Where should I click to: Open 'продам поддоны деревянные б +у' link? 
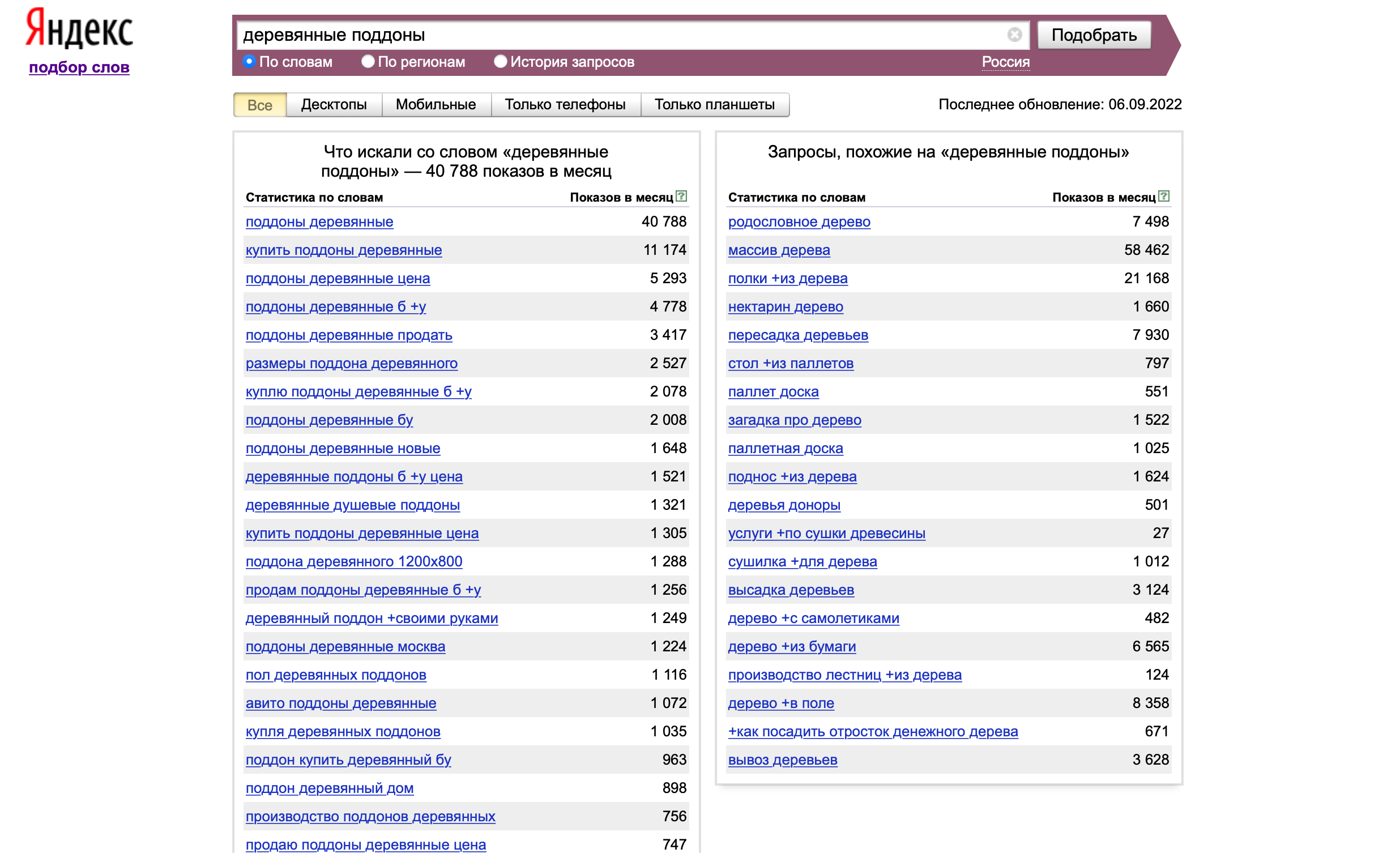tap(363, 591)
